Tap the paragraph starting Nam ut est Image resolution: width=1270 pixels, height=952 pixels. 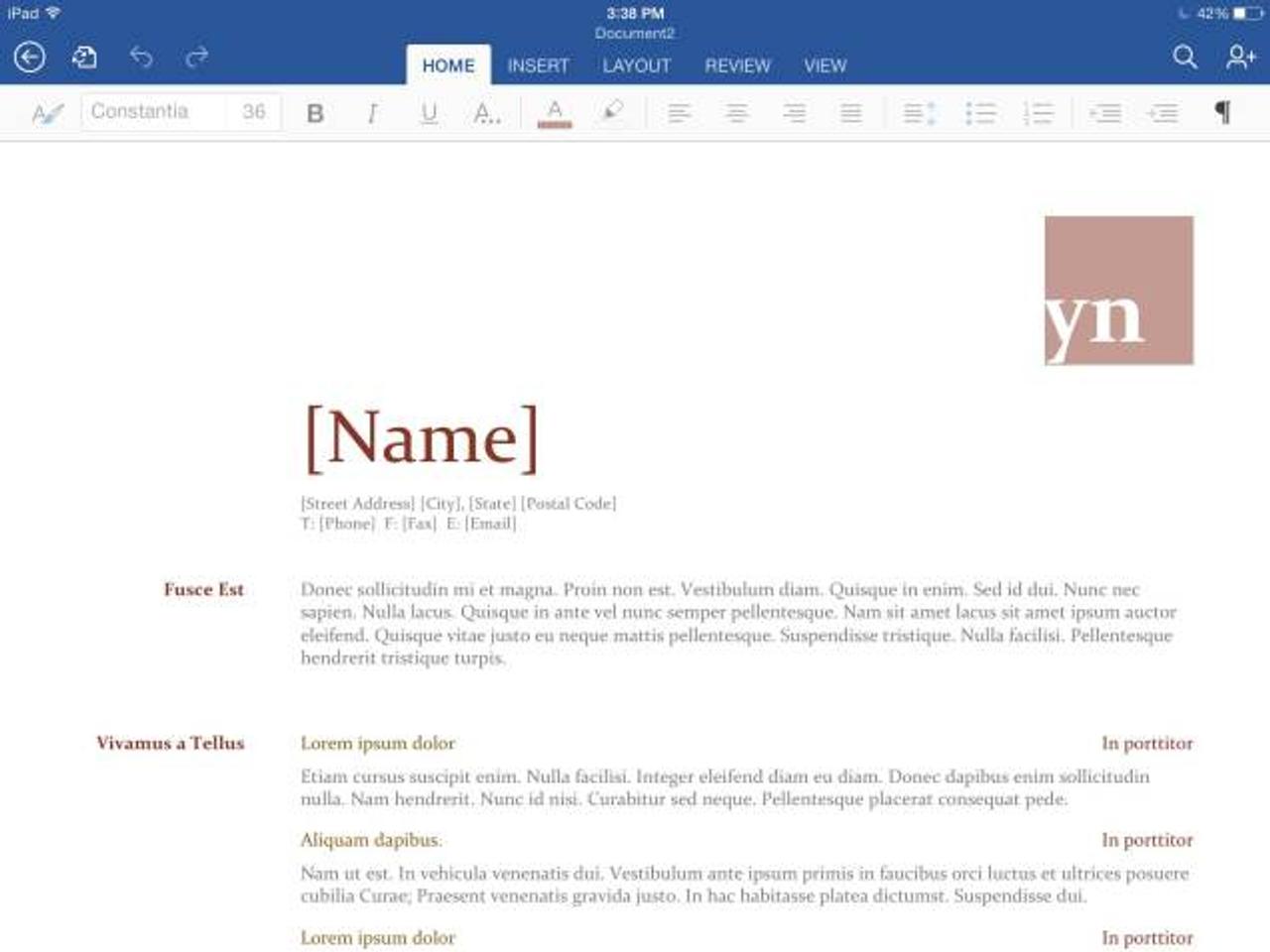pos(744,885)
